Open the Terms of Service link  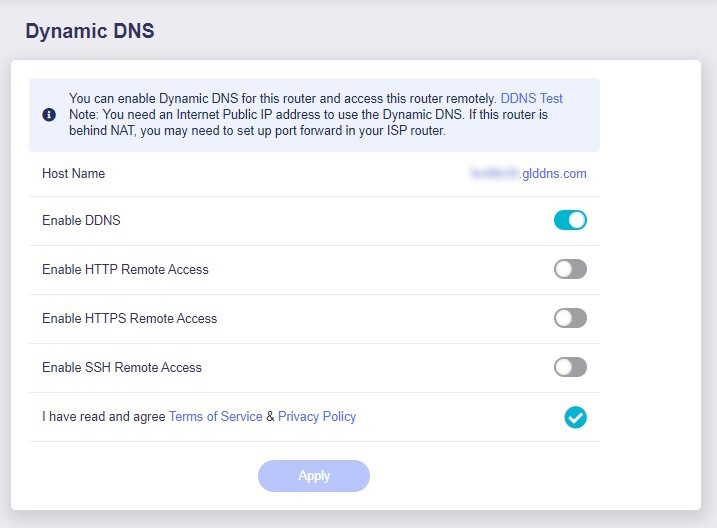tap(215, 417)
